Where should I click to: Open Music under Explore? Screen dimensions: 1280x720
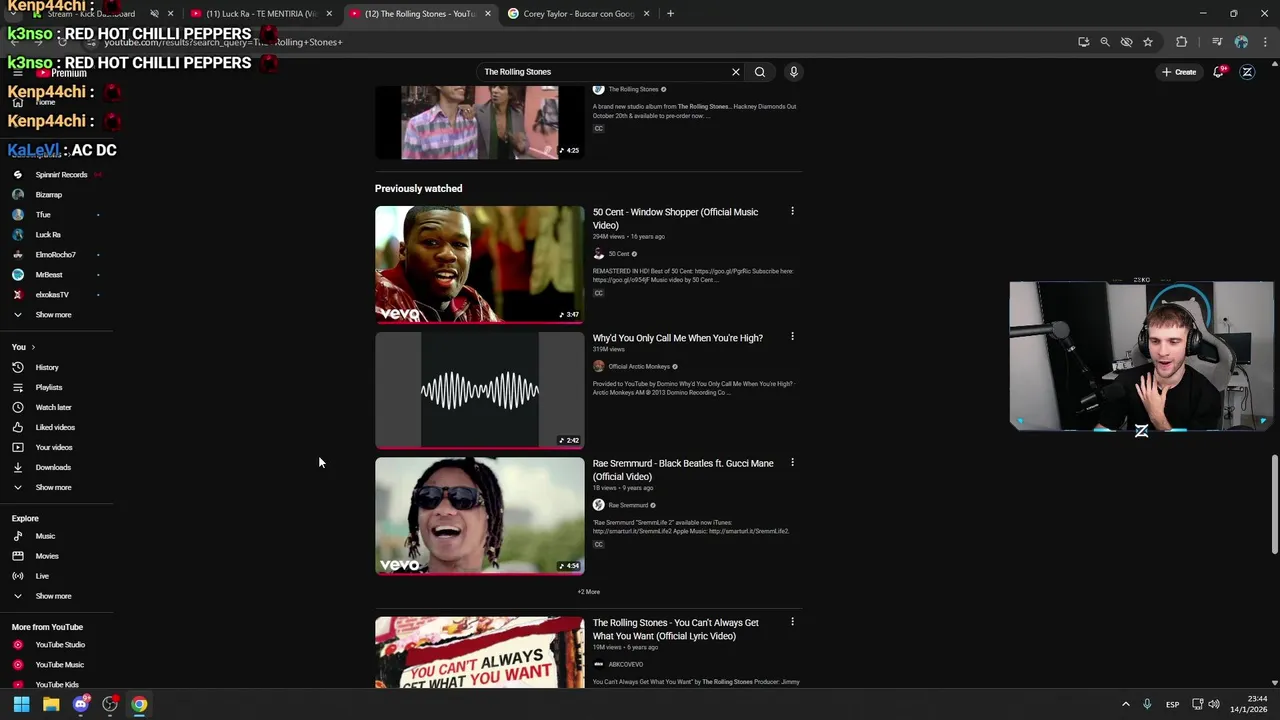[45, 536]
